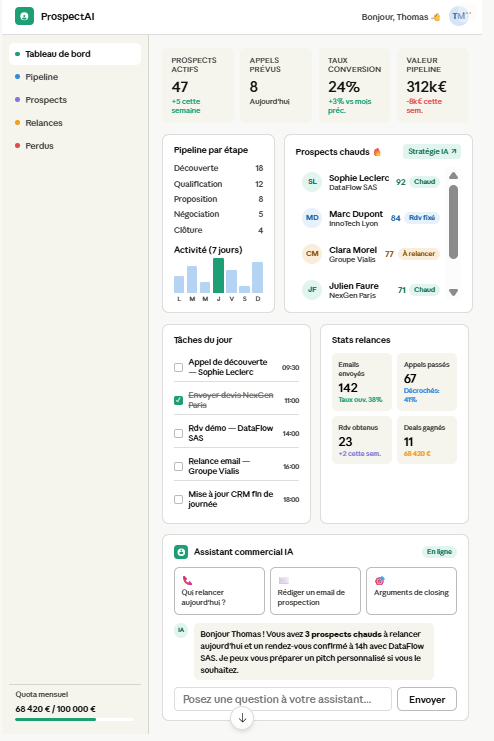Check the Relance email Groupe Vialis task
The height and width of the screenshot is (741, 494).
[x=178, y=466]
